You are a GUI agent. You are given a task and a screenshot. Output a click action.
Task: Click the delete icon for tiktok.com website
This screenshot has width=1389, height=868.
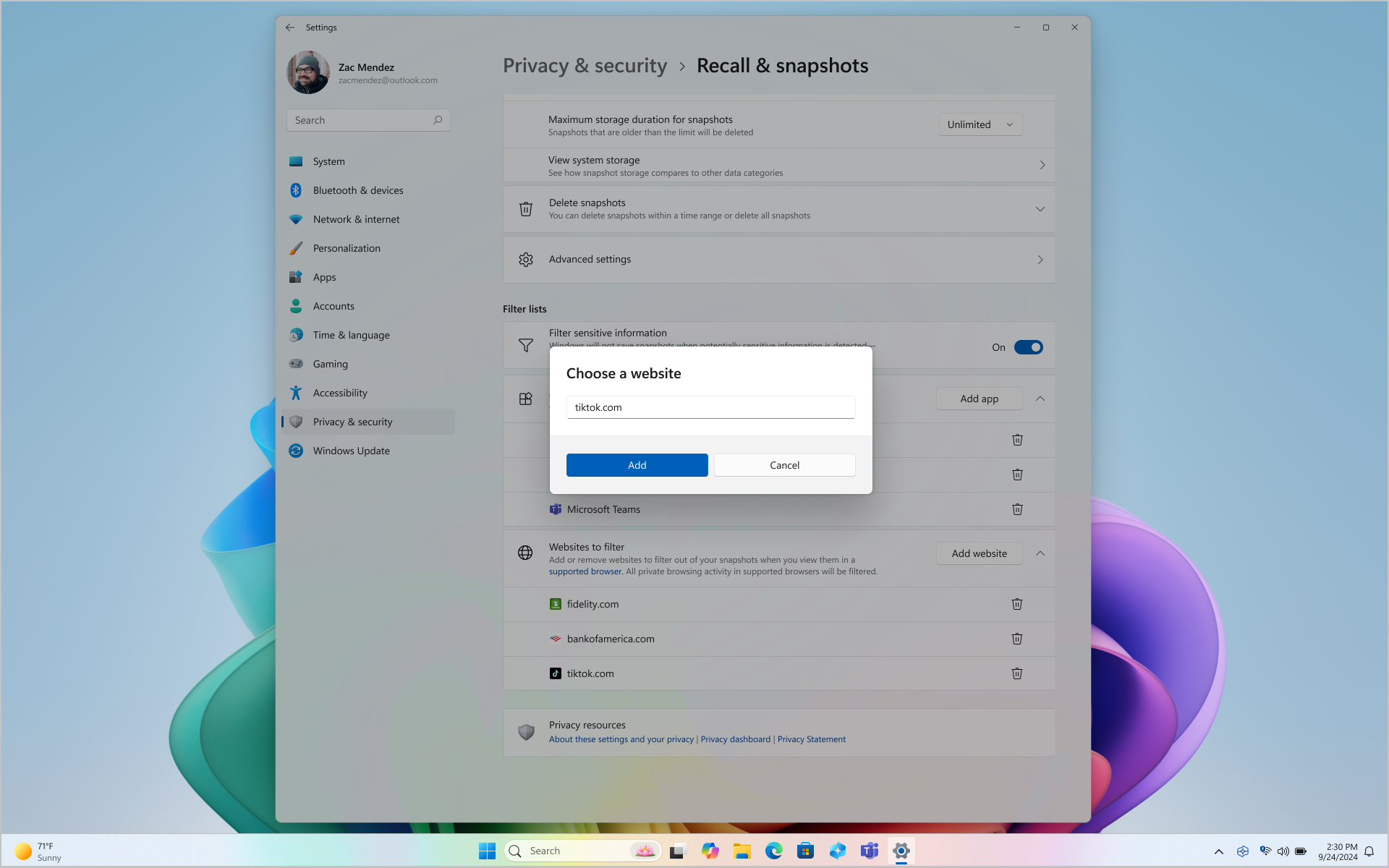pos(1017,673)
